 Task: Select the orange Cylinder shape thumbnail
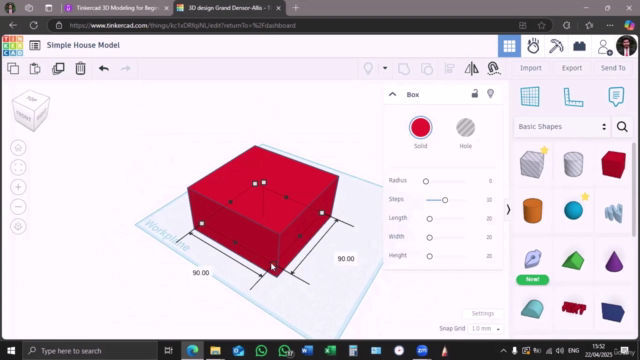[x=533, y=211]
